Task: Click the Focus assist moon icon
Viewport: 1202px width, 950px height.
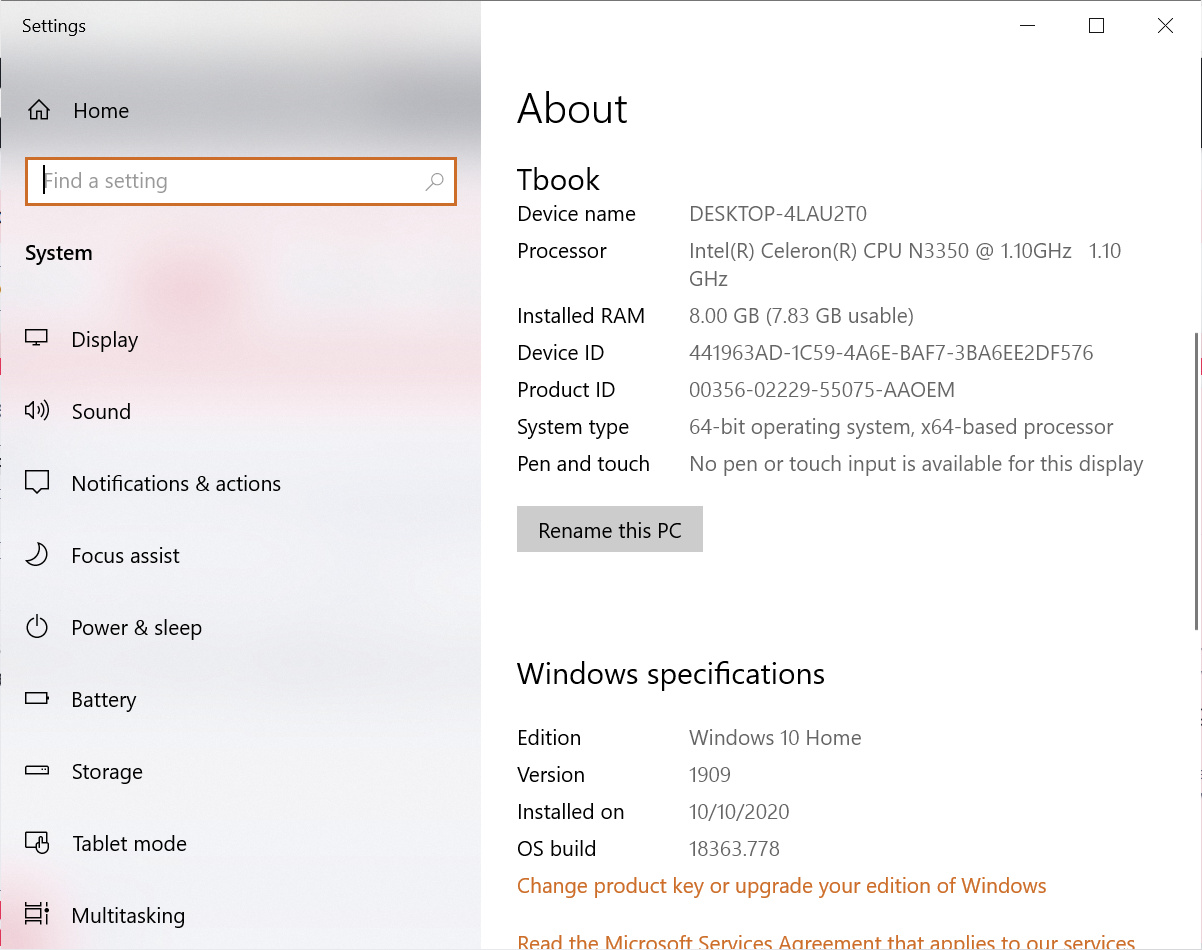Action: (37, 555)
